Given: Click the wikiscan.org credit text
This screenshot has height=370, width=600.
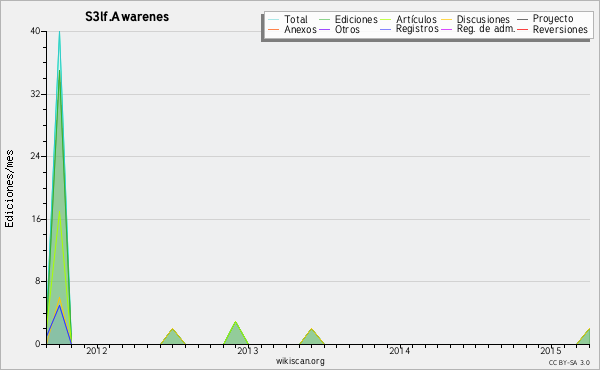Looking at the screenshot, I should pos(300,361).
